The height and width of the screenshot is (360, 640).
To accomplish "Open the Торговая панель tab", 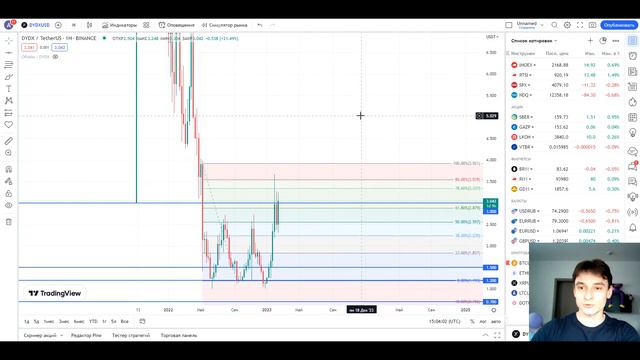I will 179,335.
